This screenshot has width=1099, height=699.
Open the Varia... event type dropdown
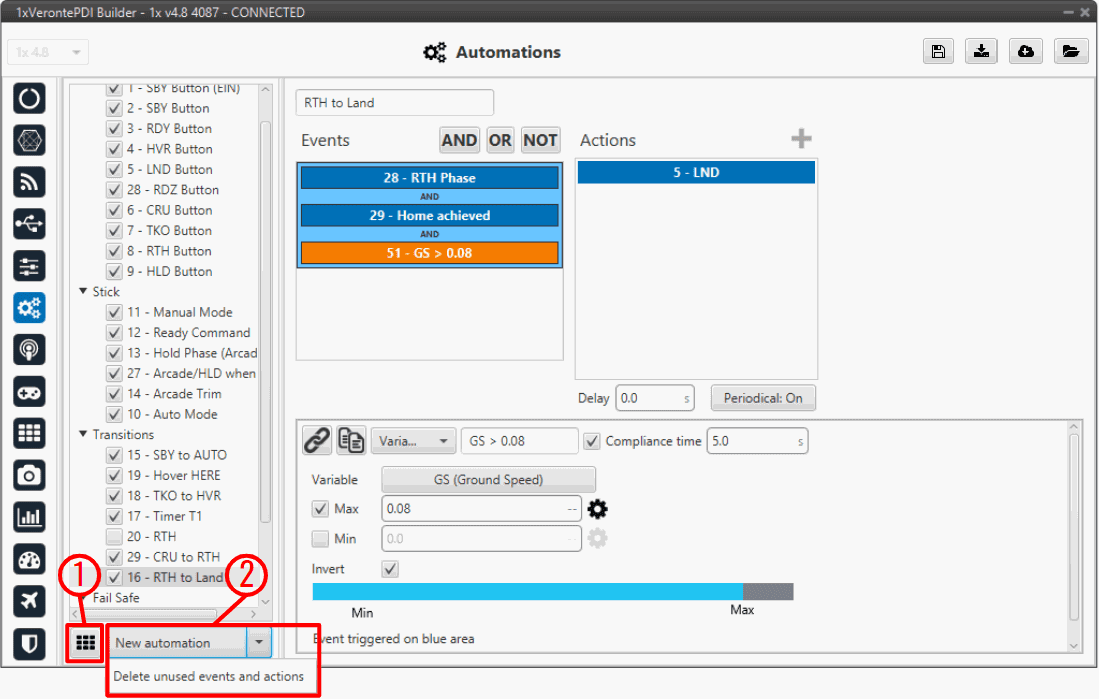click(413, 441)
